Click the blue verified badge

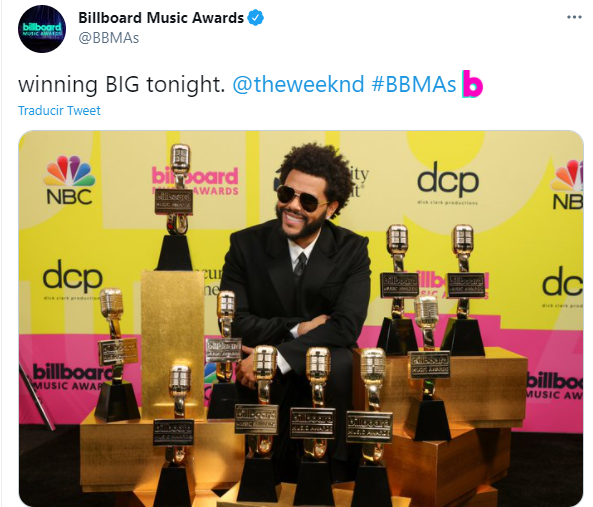pyautogui.click(x=255, y=18)
